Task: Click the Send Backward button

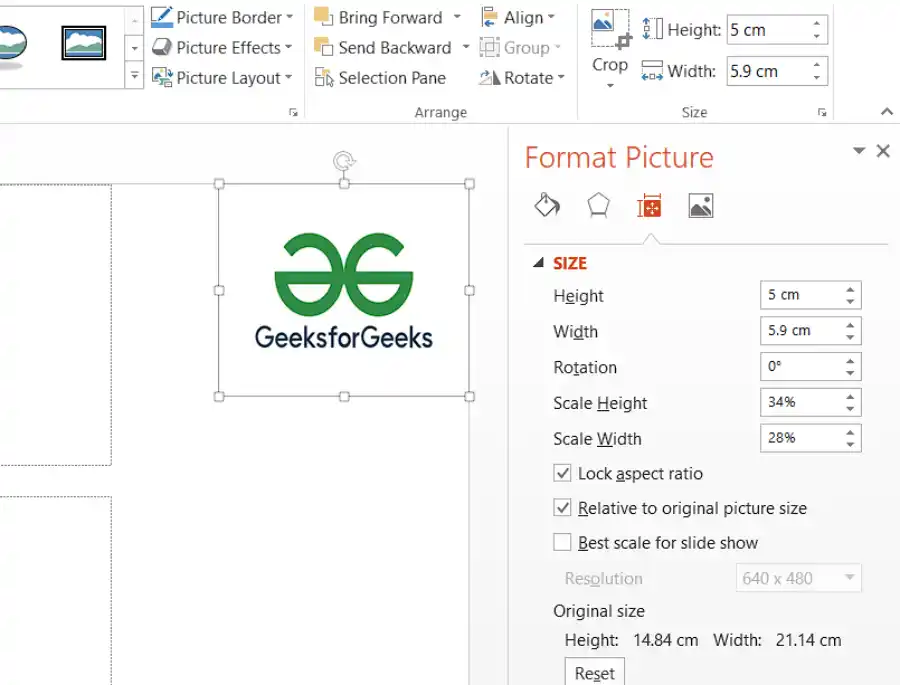Action: coord(383,47)
